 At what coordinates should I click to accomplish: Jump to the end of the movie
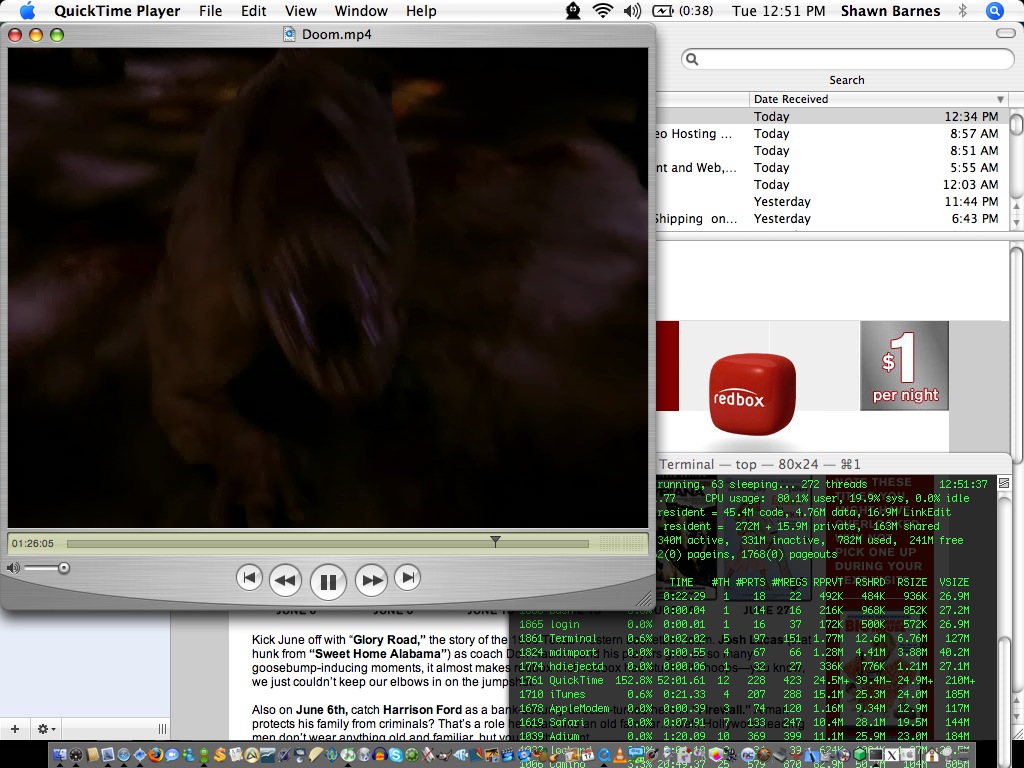point(408,577)
